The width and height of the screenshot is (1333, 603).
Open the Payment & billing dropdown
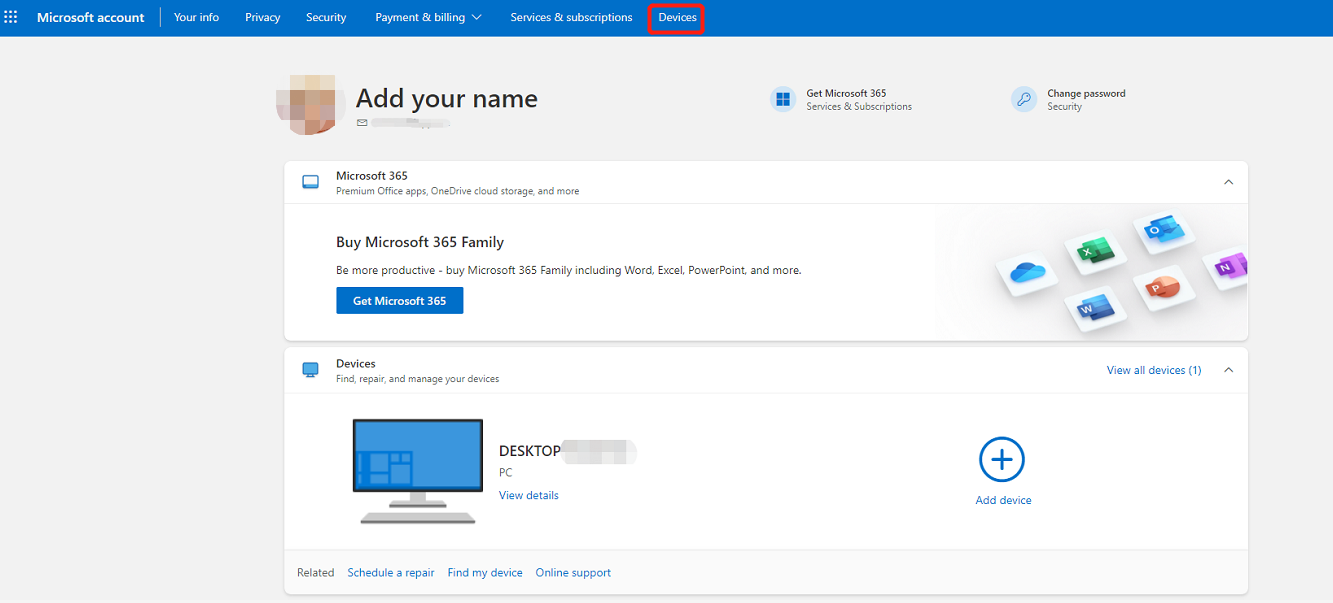[428, 17]
